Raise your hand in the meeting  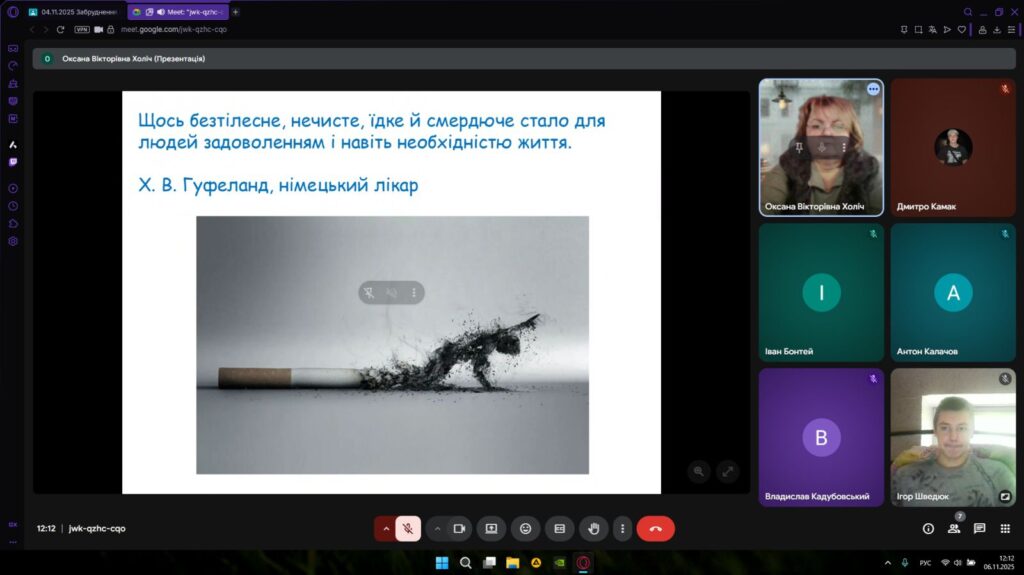593,528
